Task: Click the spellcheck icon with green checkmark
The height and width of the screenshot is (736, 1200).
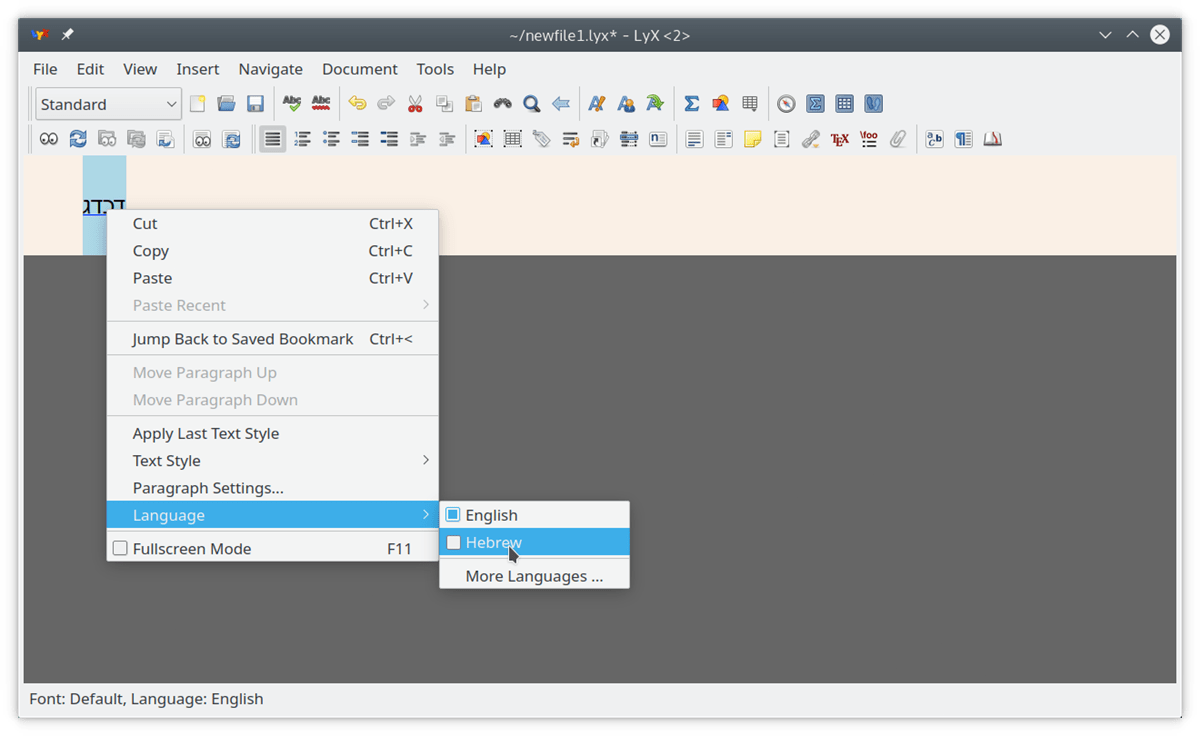Action: click(292, 103)
